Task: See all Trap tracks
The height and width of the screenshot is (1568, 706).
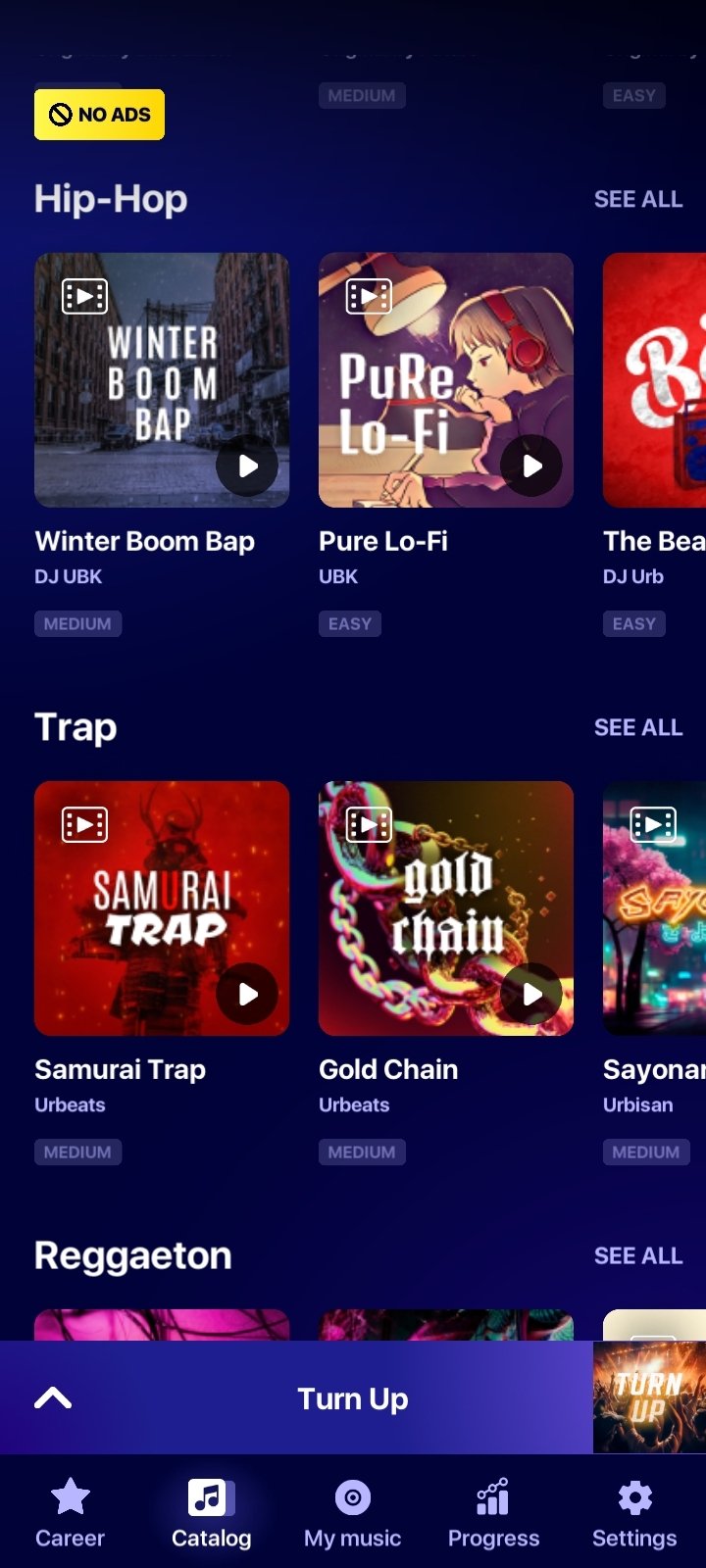Action: click(x=638, y=727)
